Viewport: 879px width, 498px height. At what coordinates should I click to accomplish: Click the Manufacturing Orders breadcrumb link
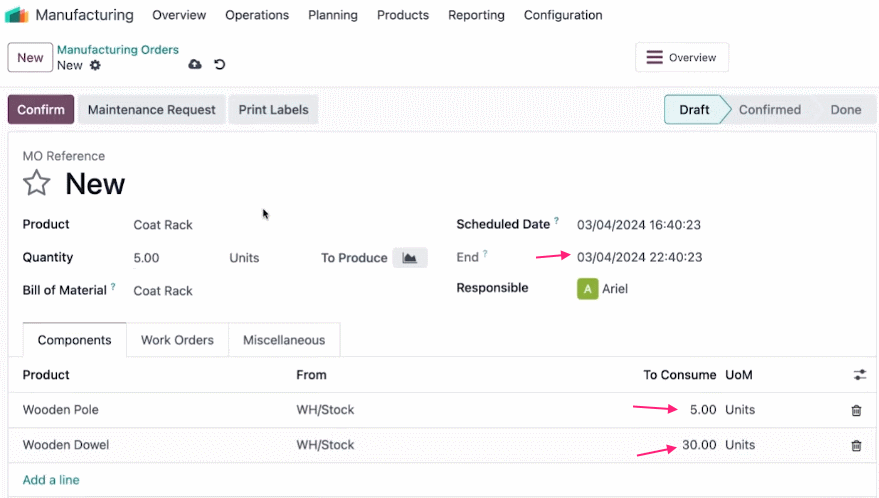coord(118,49)
